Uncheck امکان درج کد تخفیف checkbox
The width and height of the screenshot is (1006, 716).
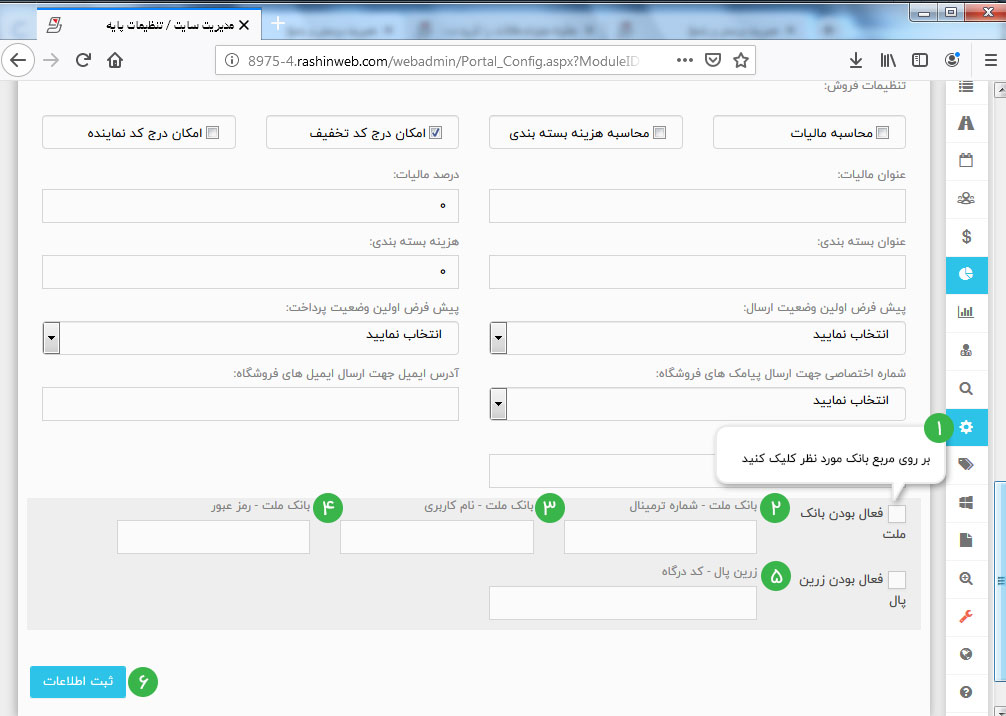pos(436,133)
